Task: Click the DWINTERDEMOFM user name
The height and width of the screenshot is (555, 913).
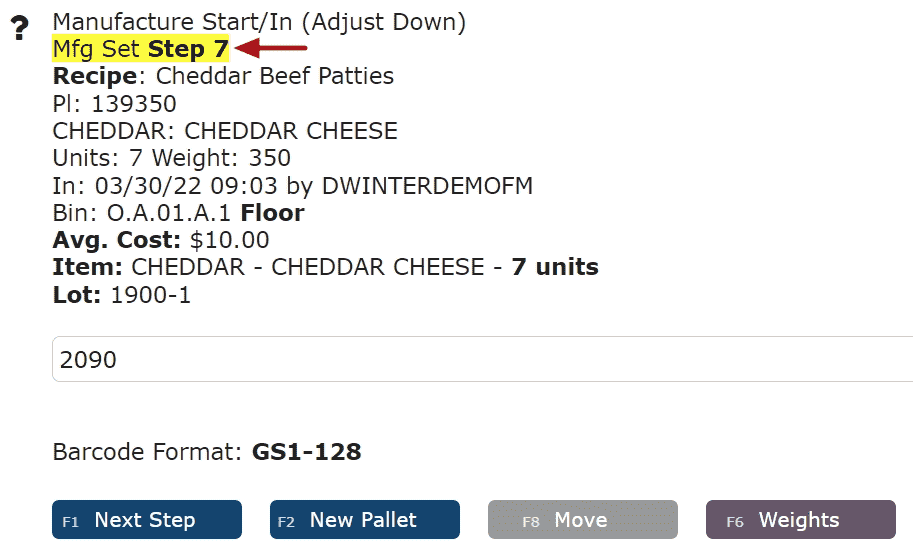Action: 427,186
